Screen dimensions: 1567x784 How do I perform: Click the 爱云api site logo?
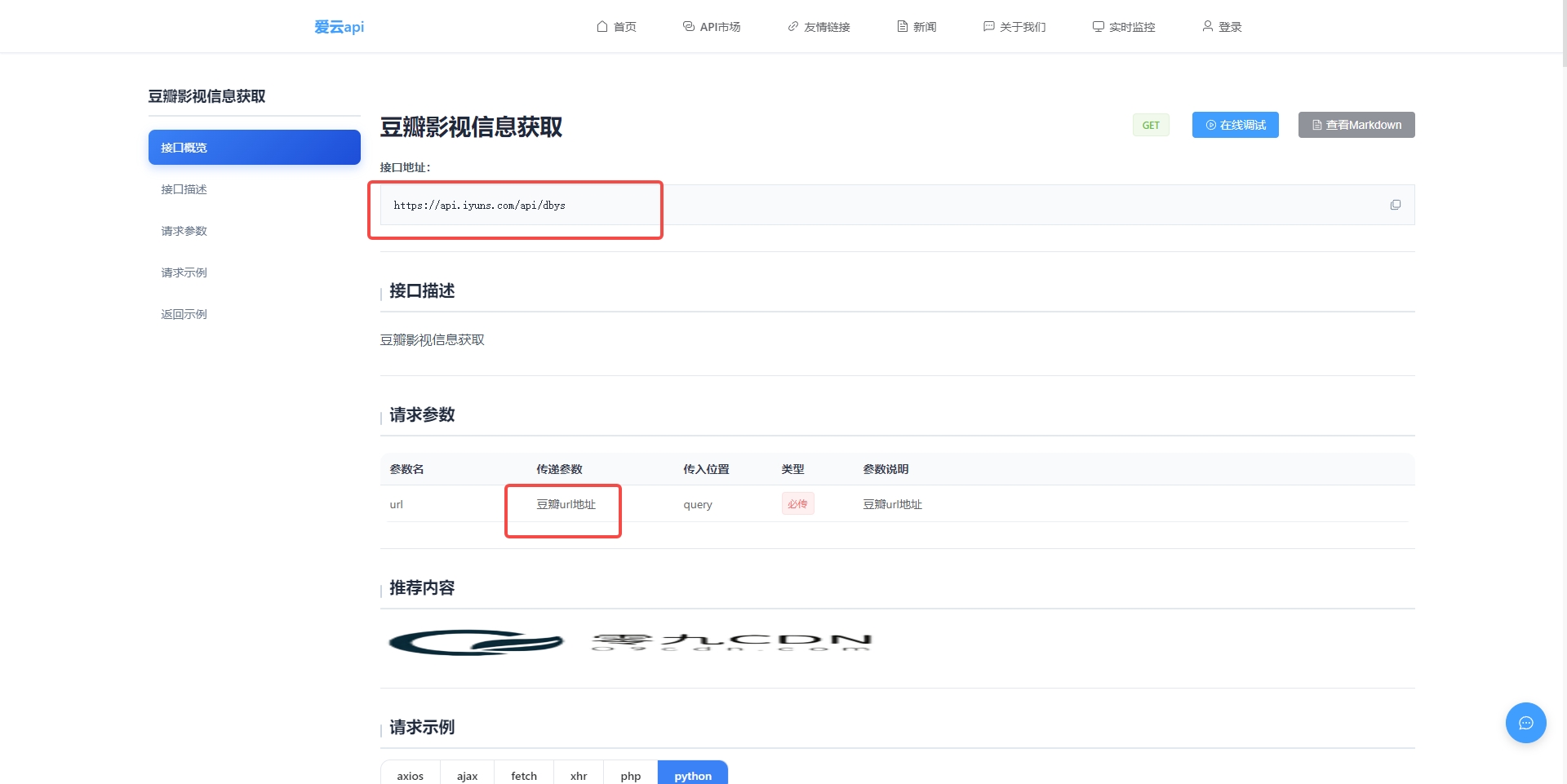(339, 27)
